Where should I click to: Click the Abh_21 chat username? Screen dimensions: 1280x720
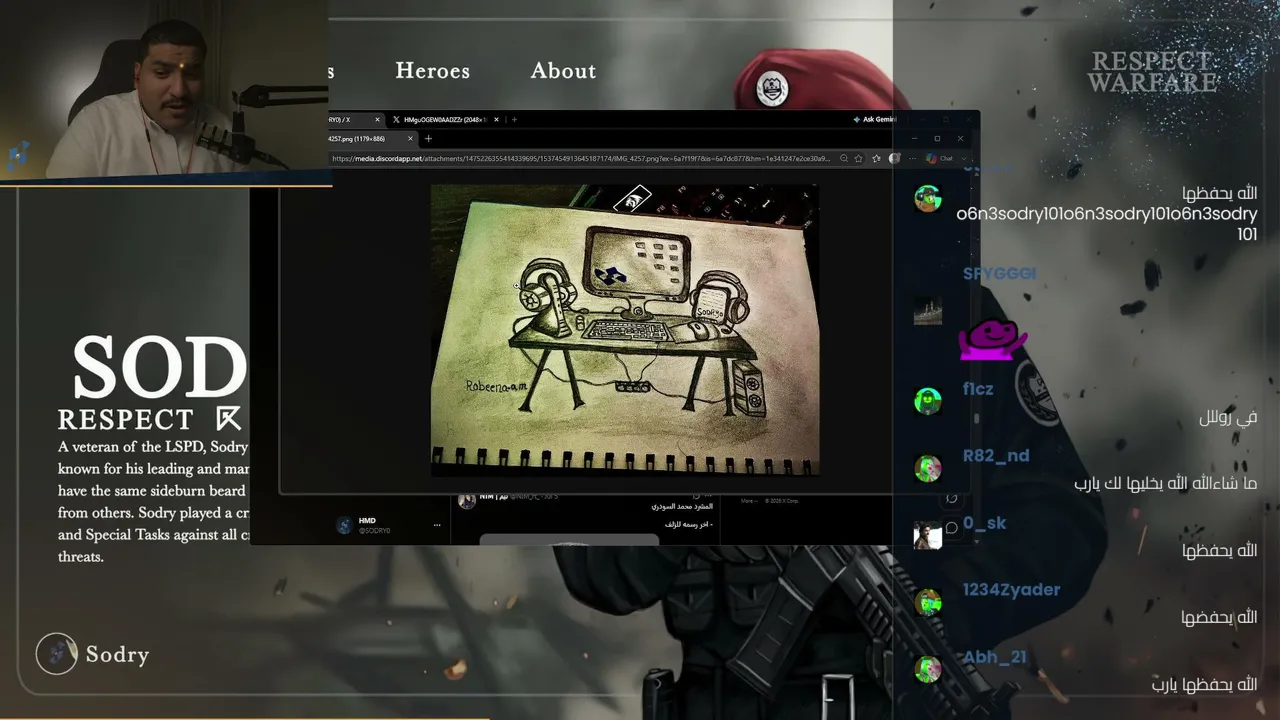(x=995, y=657)
